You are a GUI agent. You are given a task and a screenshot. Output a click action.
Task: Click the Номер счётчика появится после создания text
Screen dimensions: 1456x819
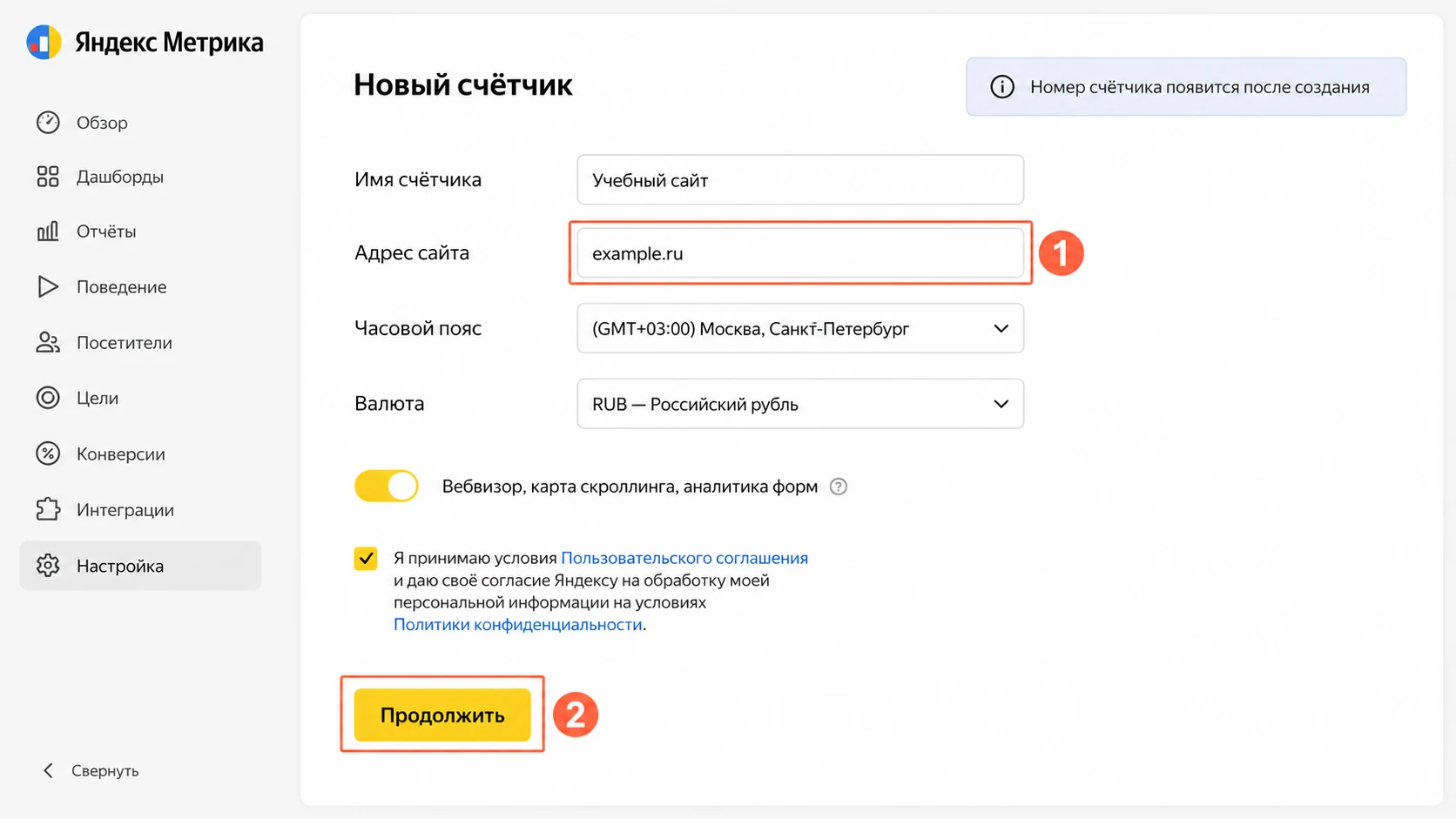pos(1200,87)
